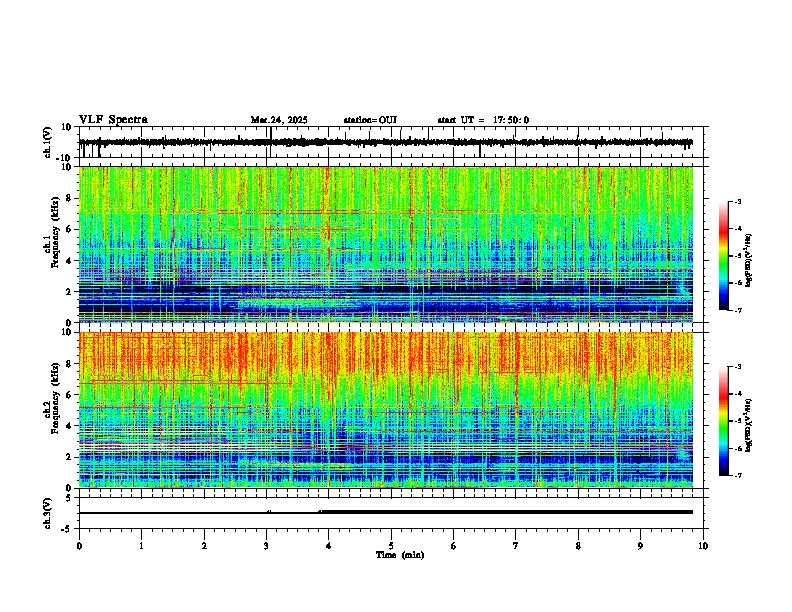Click the "-3" value on ch.1 color bar
792x612 pixels.
[x=737, y=201]
